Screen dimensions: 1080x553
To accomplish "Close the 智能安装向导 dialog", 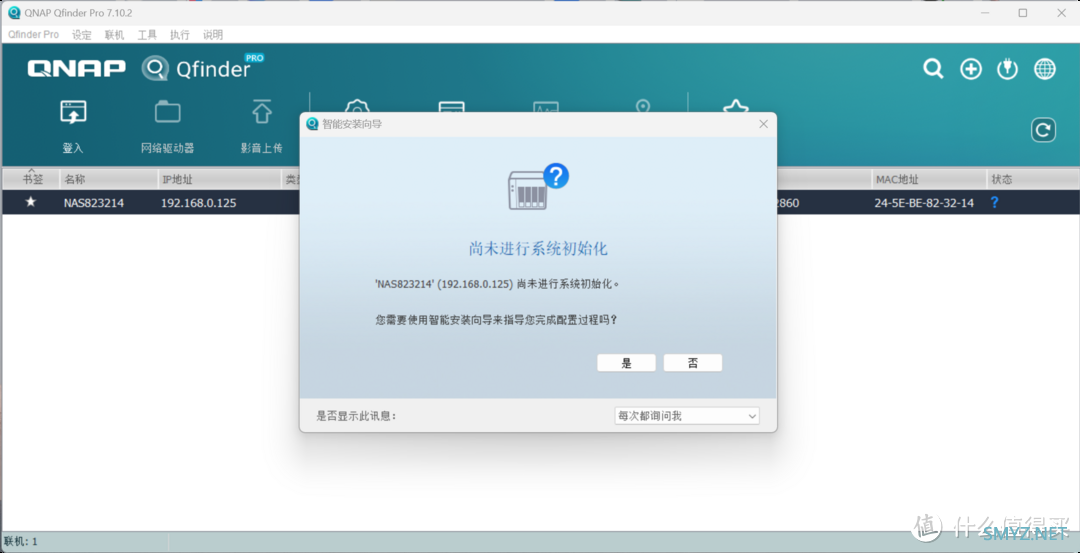I will (762, 124).
